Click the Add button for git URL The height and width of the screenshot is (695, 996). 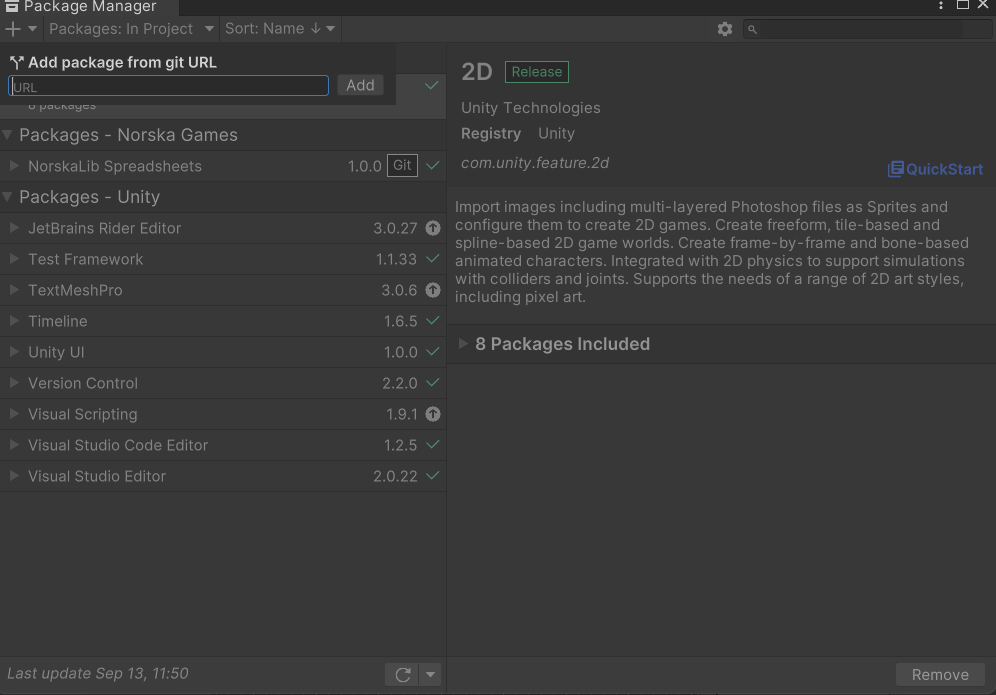(x=360, y=85)
